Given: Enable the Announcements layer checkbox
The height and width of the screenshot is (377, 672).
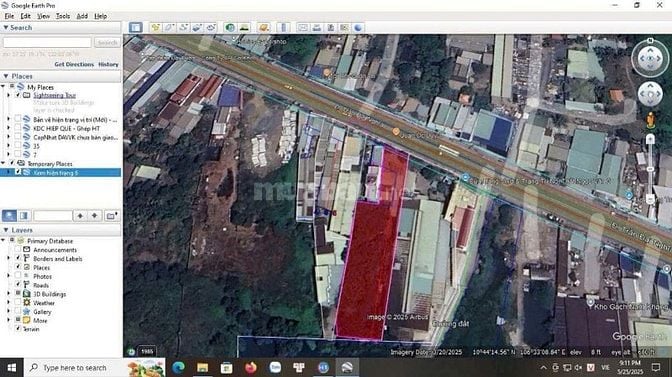Looking at the screenshot, I should point(18,249).
